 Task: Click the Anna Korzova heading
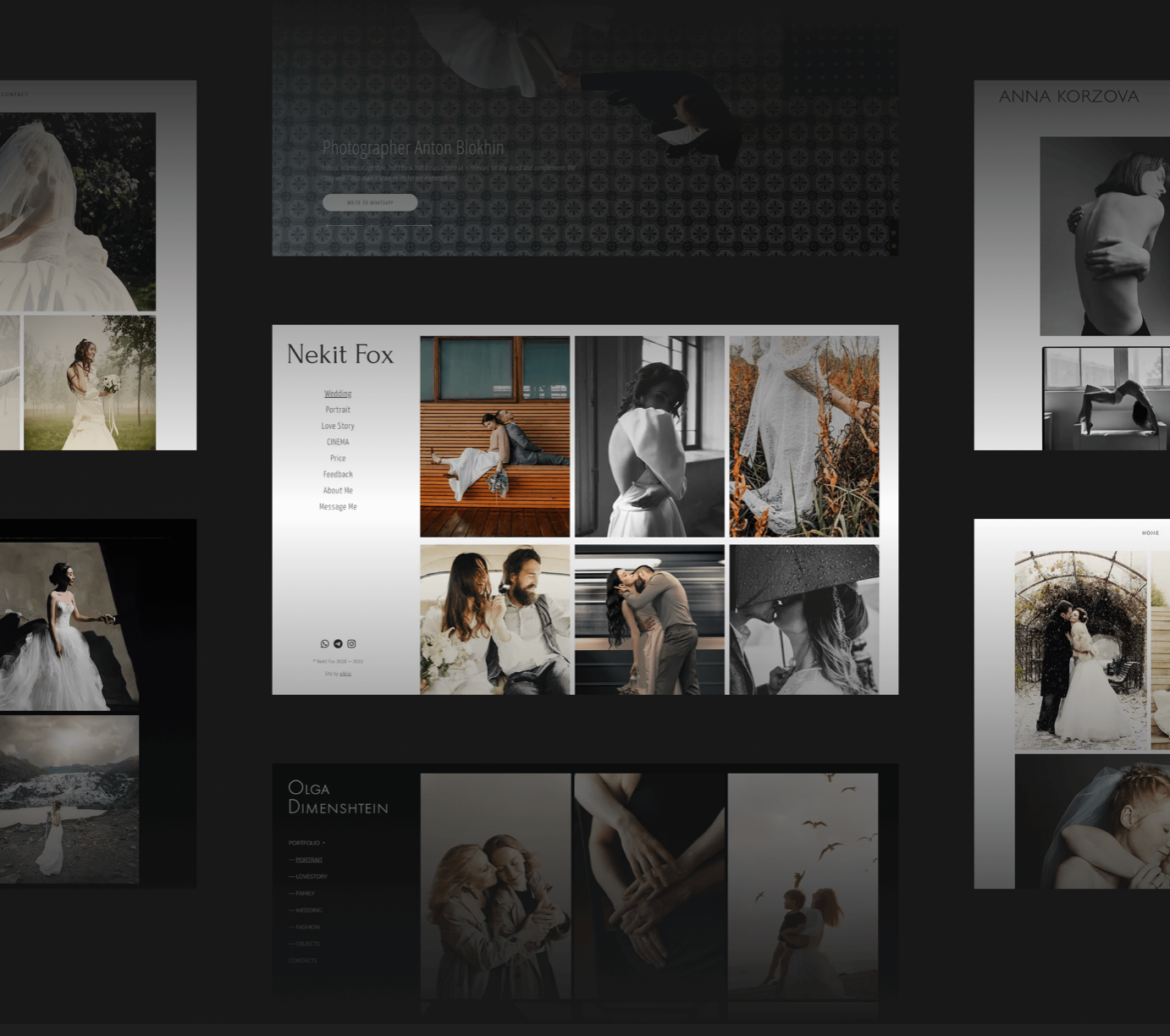(x=1068, y=96)
